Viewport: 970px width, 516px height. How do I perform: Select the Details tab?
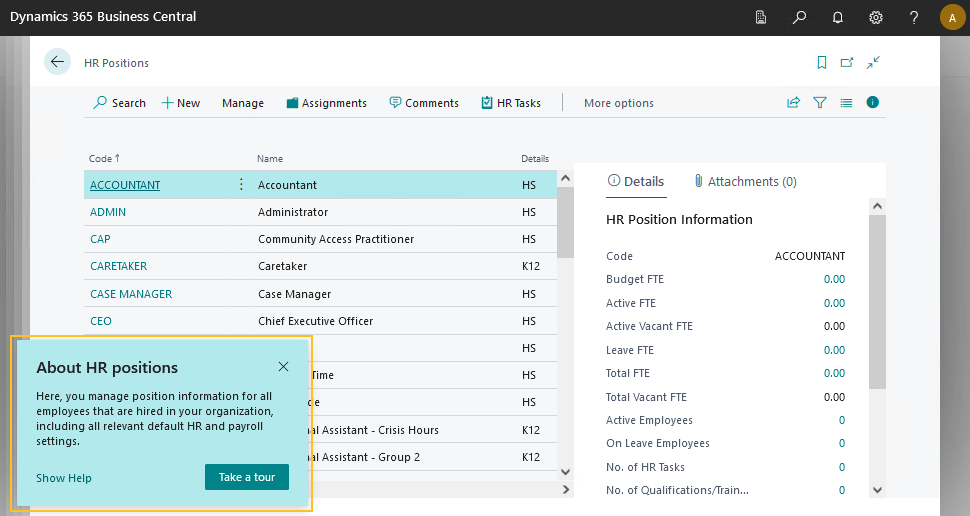(x=636, y=182)
